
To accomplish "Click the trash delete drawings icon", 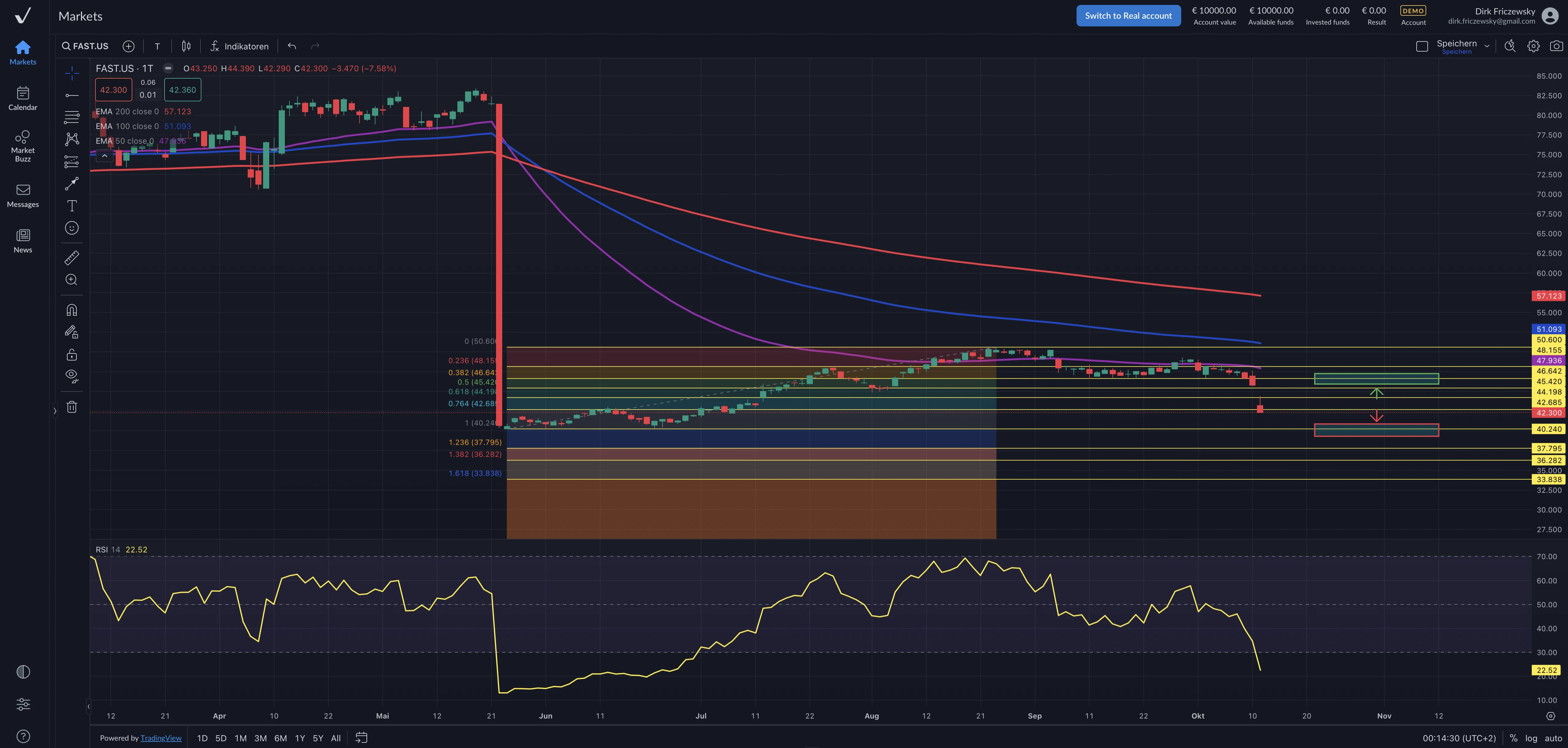I will coord(71,407).
